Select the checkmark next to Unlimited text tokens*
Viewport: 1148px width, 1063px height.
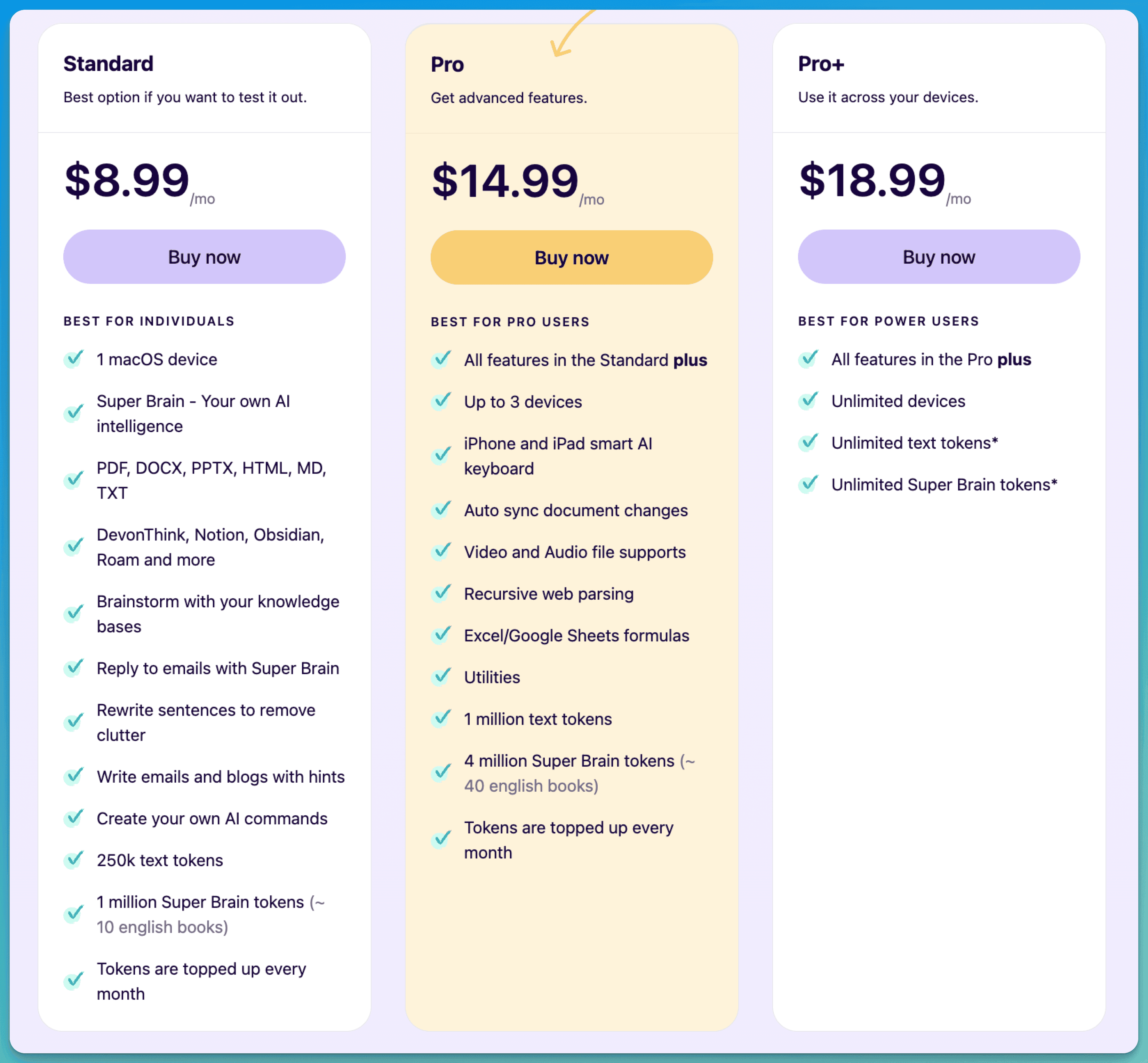tap(809, 442)
